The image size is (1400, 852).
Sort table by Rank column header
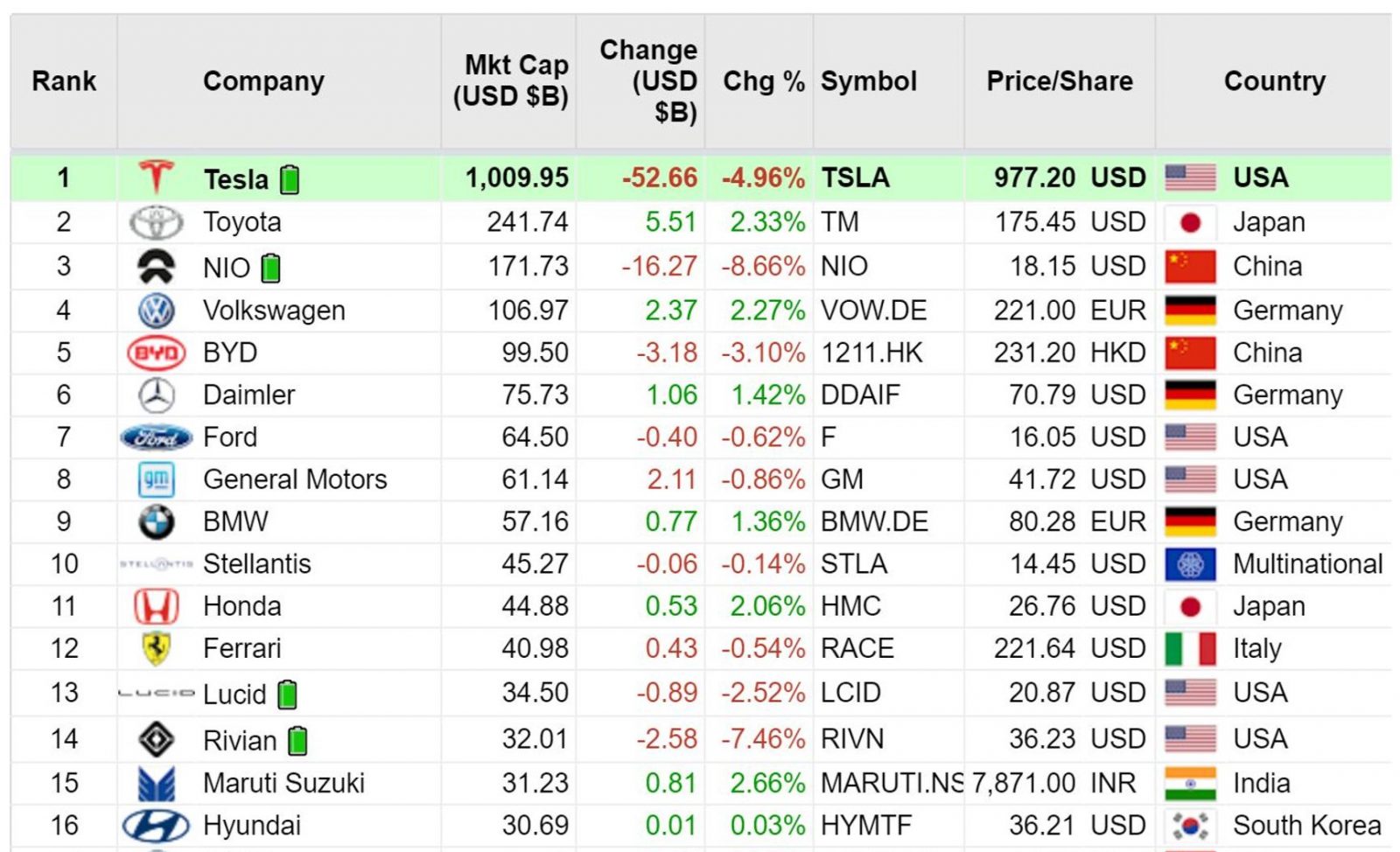coord(64,81)
